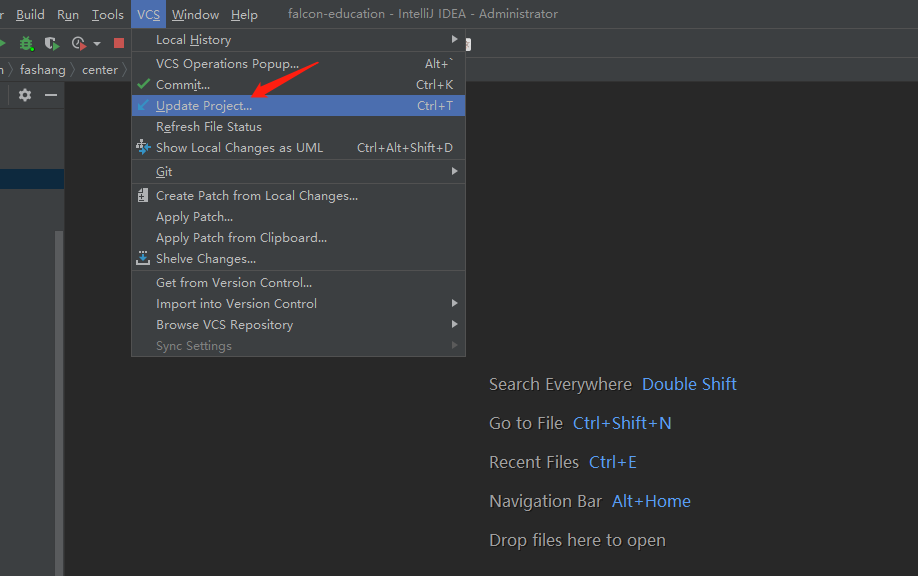The width and height of the screenshot is (918, 576).
Task: Hide the project panel with the minus icon
Action: (50, 95)
